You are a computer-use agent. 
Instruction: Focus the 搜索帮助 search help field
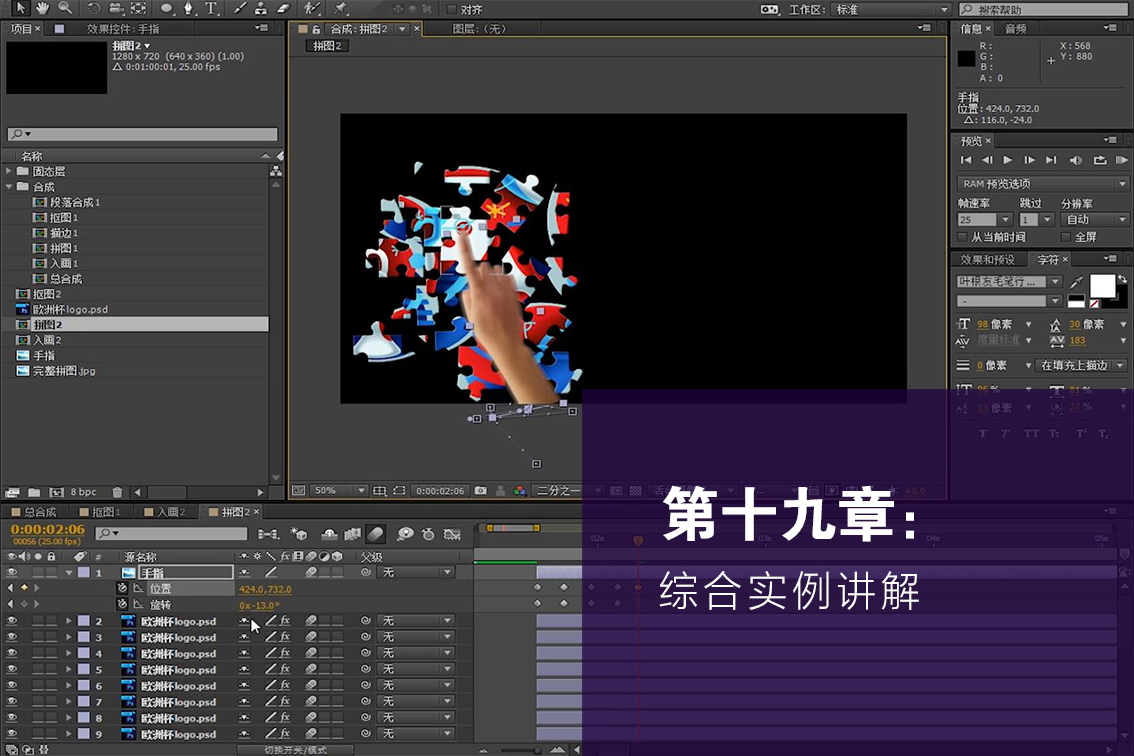click(x=1044, y=9)
